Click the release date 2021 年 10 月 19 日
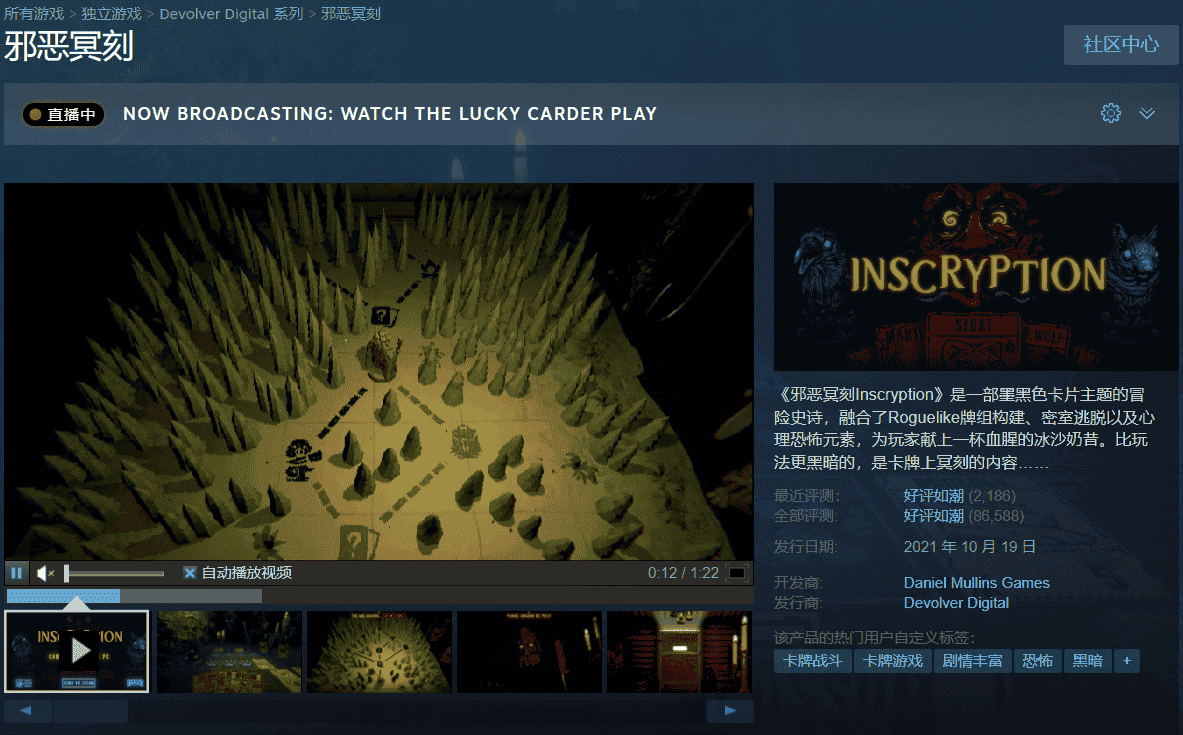 969,546
